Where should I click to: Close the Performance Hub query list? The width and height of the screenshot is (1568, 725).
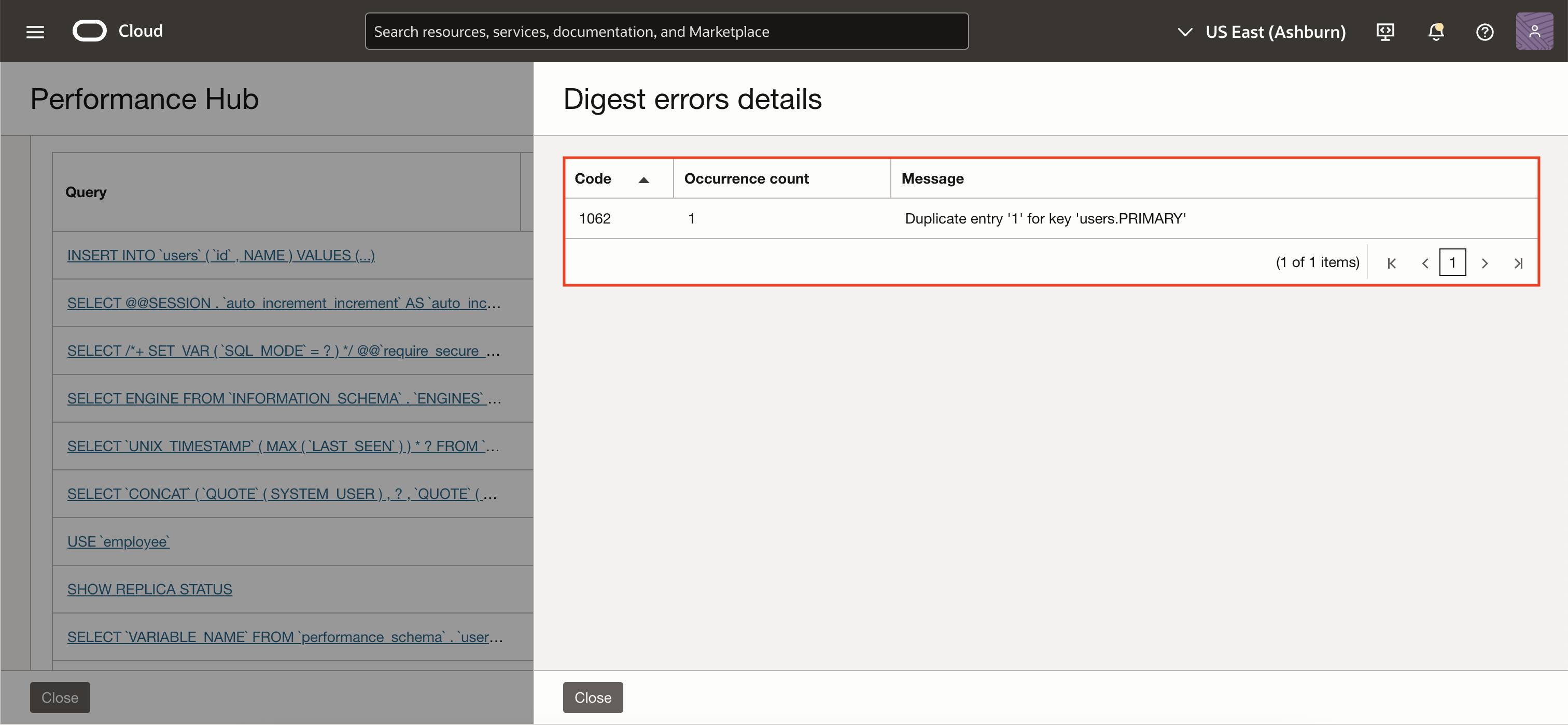click(59, 697)
